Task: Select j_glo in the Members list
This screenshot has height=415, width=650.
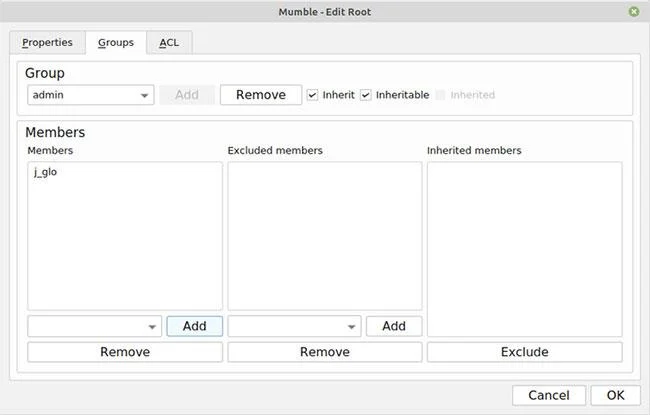Action: 124,172
